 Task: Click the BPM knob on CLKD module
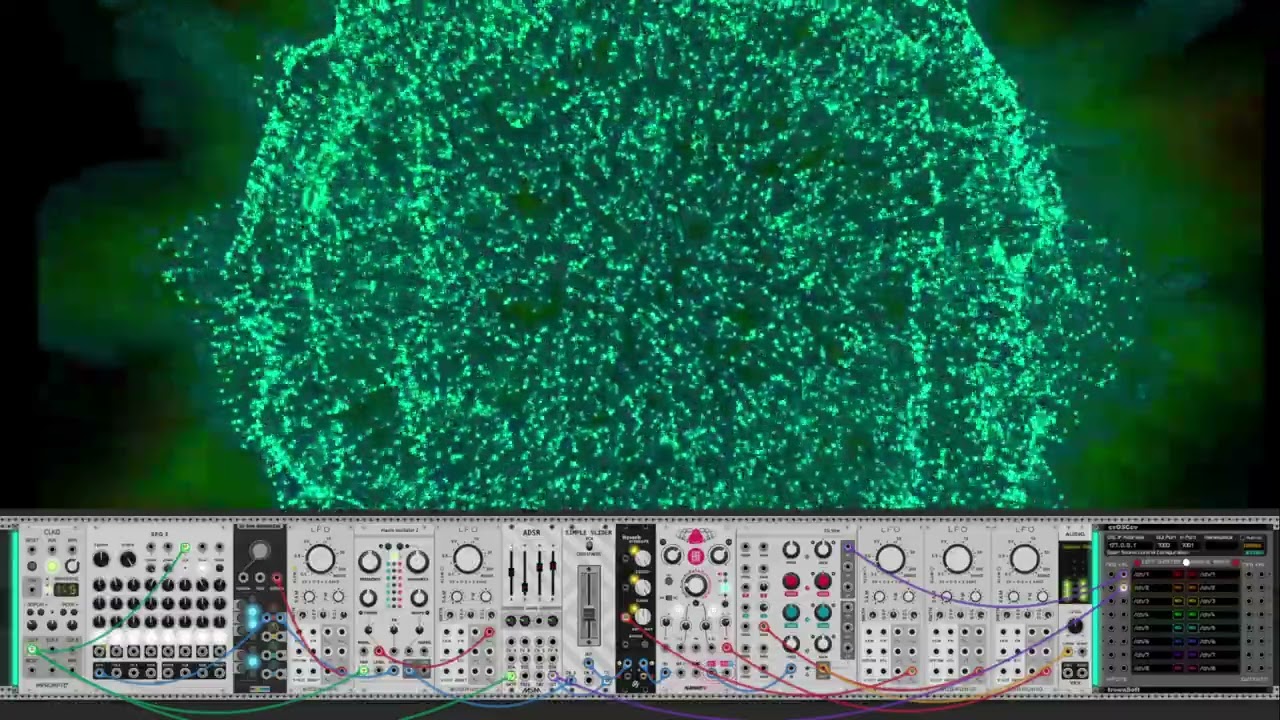pyautogui.click(x=72, y=566)
